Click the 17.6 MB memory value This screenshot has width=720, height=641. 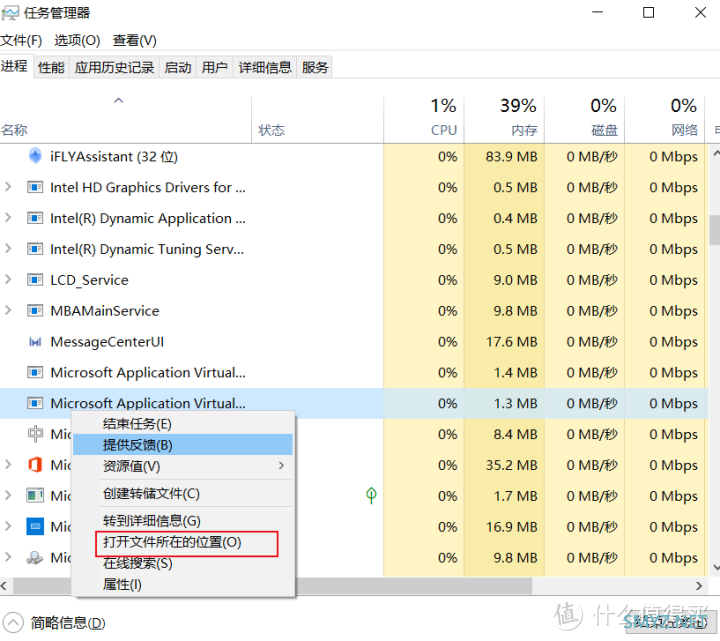click(512, 342)
